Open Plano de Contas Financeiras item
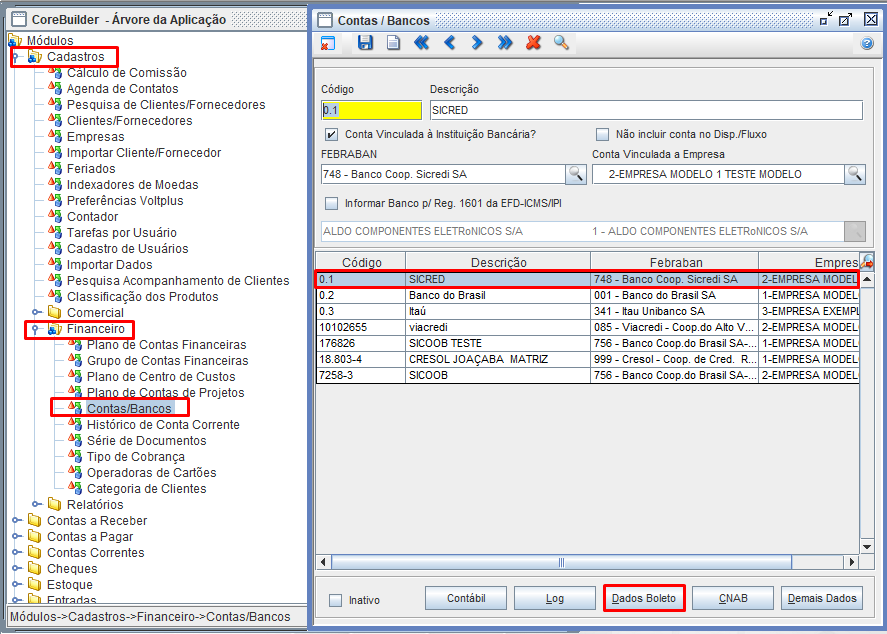Screen dimensions: 887x634 point(166,344)
